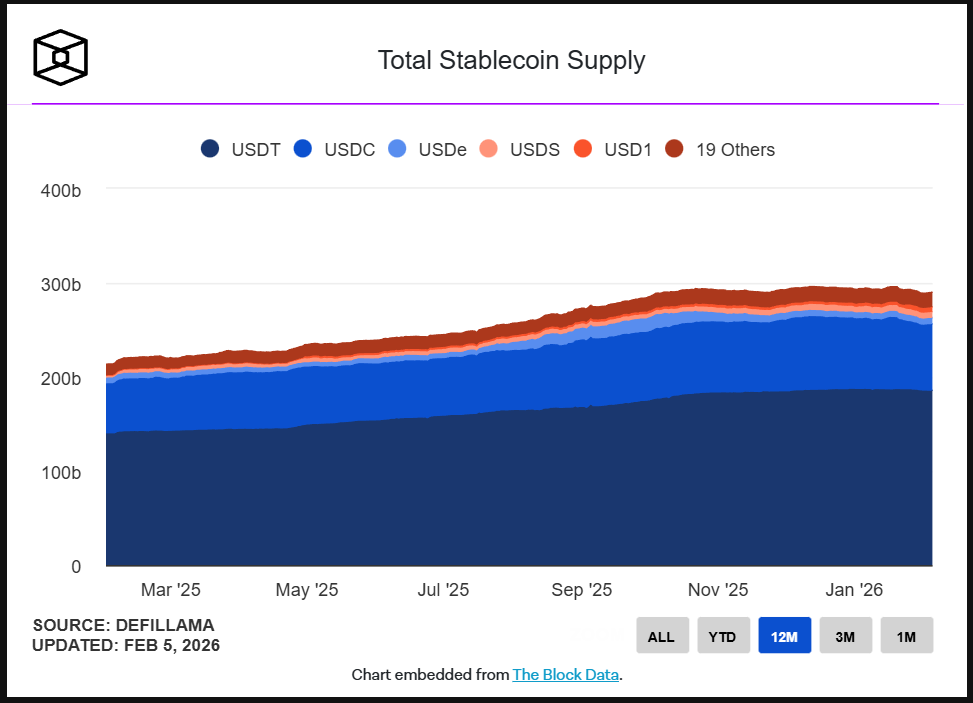Click The Block cube logo icon

(x=60, y=57)
